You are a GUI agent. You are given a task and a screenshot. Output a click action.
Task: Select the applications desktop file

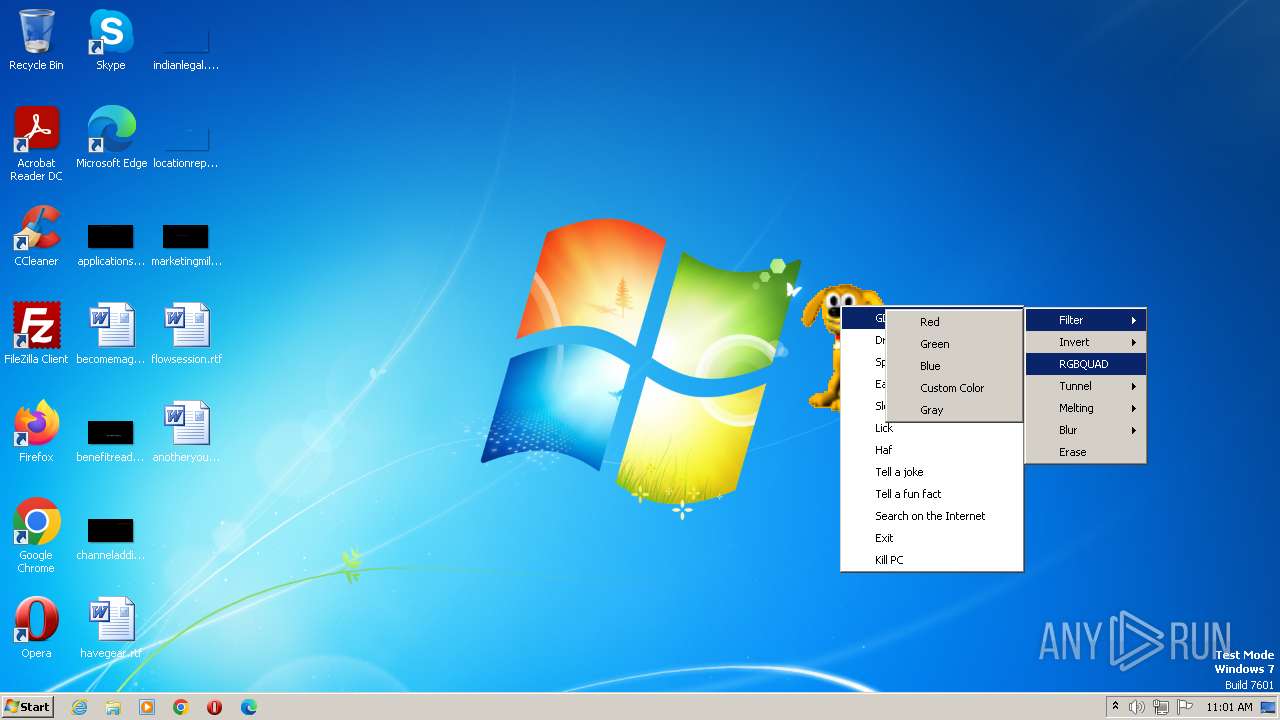[x=110, y=244]
